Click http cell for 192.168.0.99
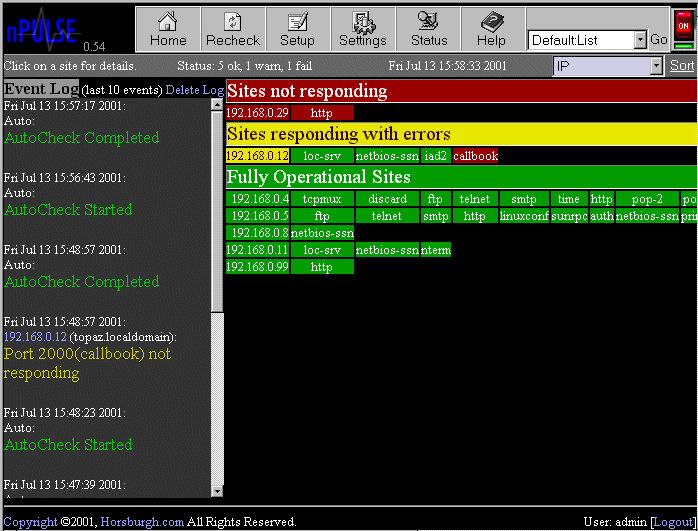 tap(322, 267)
